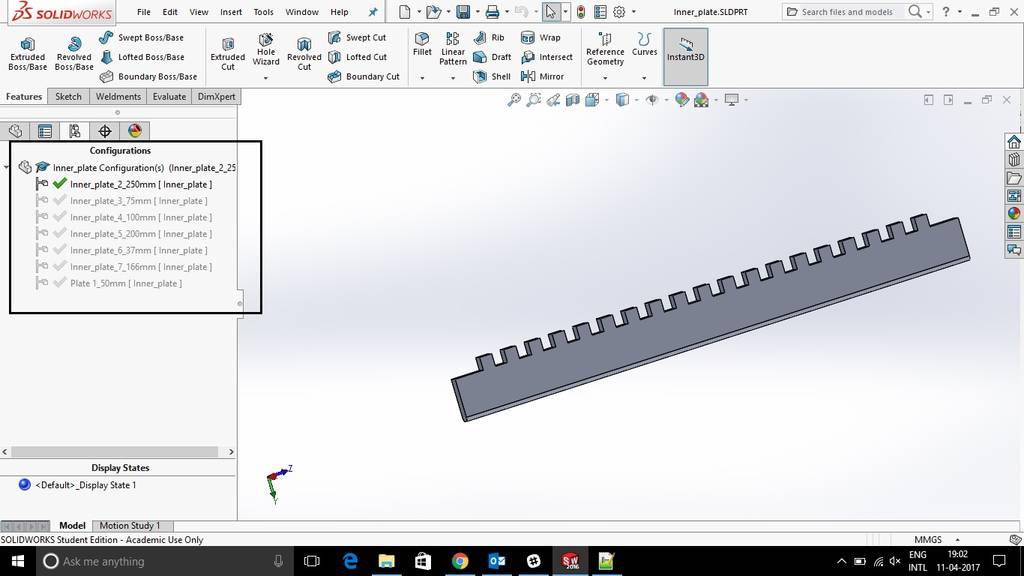
Task: Select the Extruded Cut tool
Action: [x=227, y=54]
